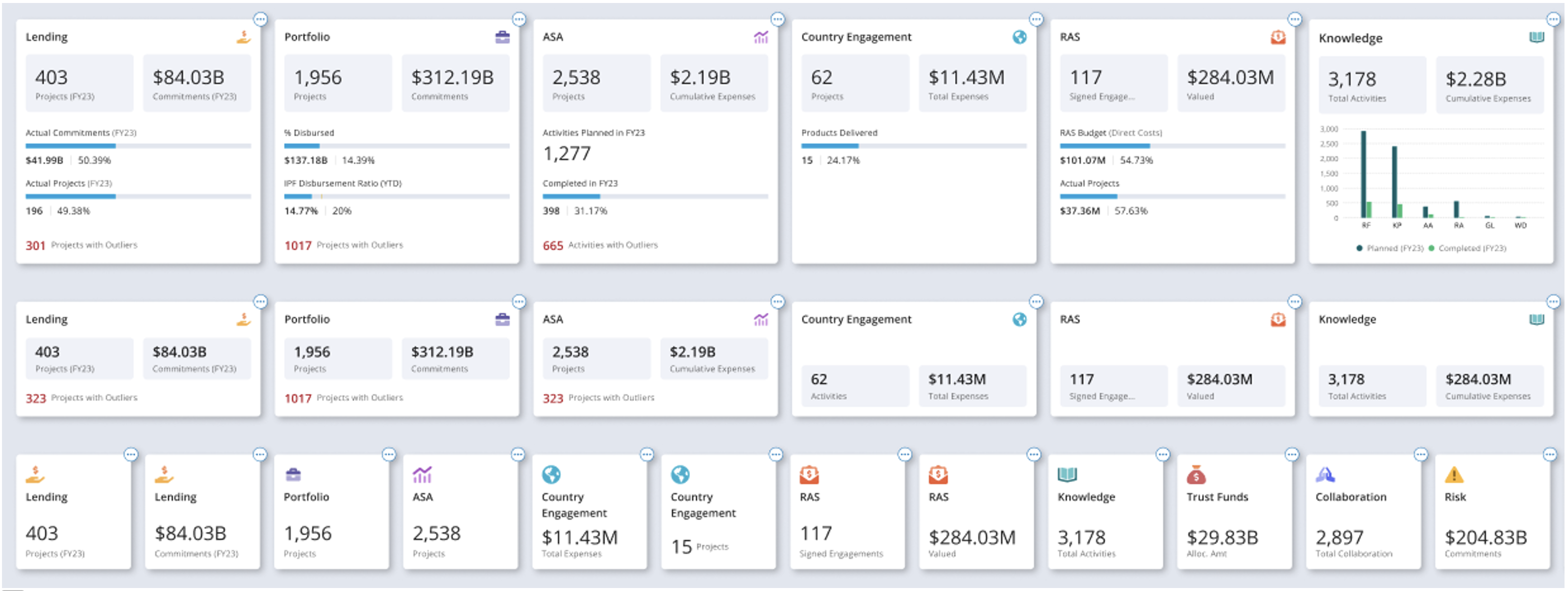Image resolution: width=1568 pixels, height=591 pixels.
Task: Toggle the Completed (FY23) chart legend item
Action: click(x=1467, y=248)
